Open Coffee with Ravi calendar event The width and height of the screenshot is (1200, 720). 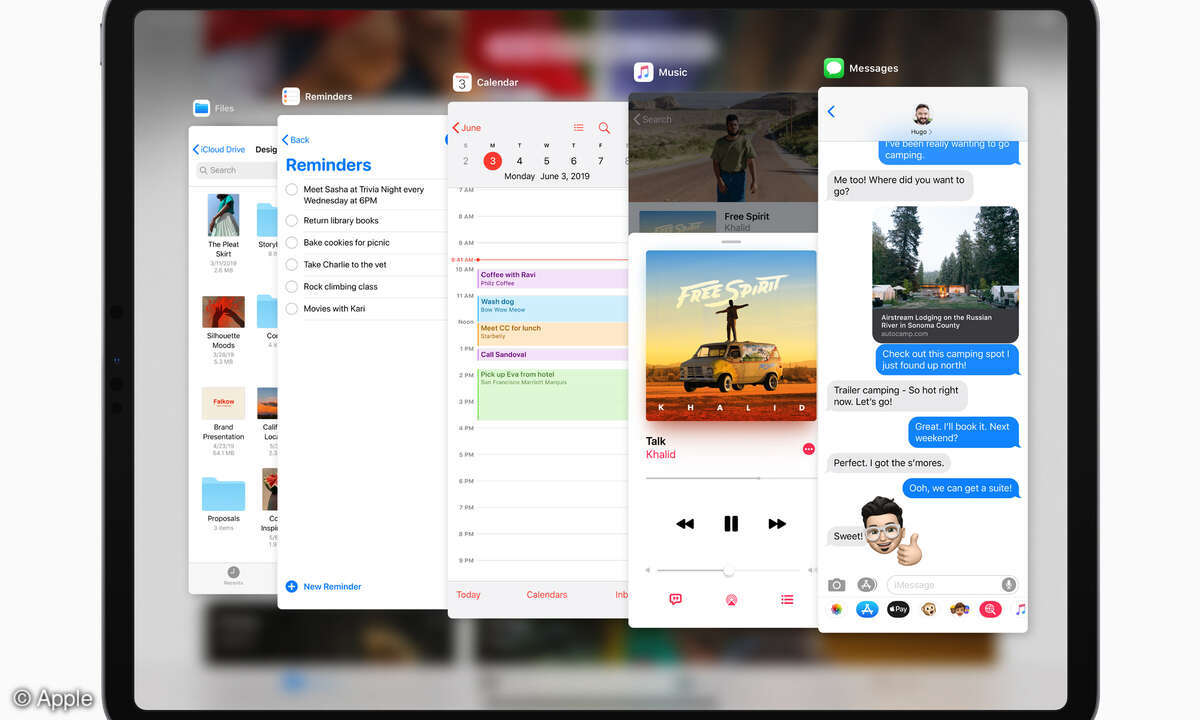tap(553, 279)
